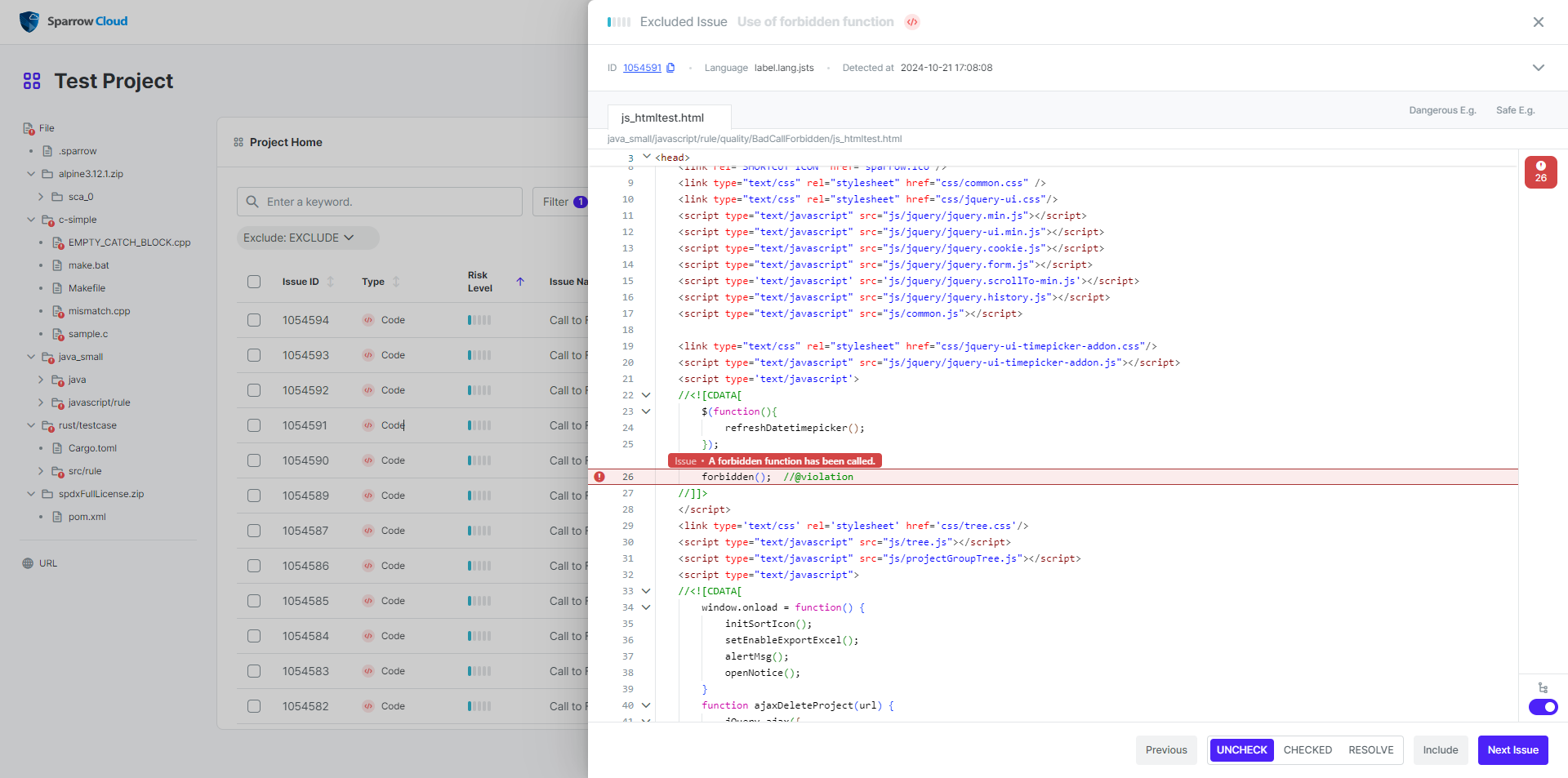Go to the Next Issue

pos(1512,750)
